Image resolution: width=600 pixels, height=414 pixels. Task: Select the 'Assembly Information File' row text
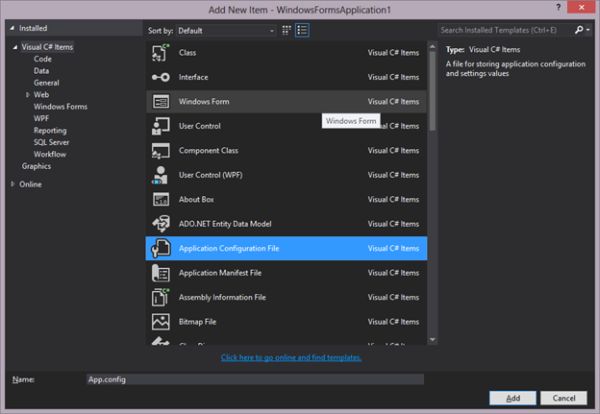(222, 297)
